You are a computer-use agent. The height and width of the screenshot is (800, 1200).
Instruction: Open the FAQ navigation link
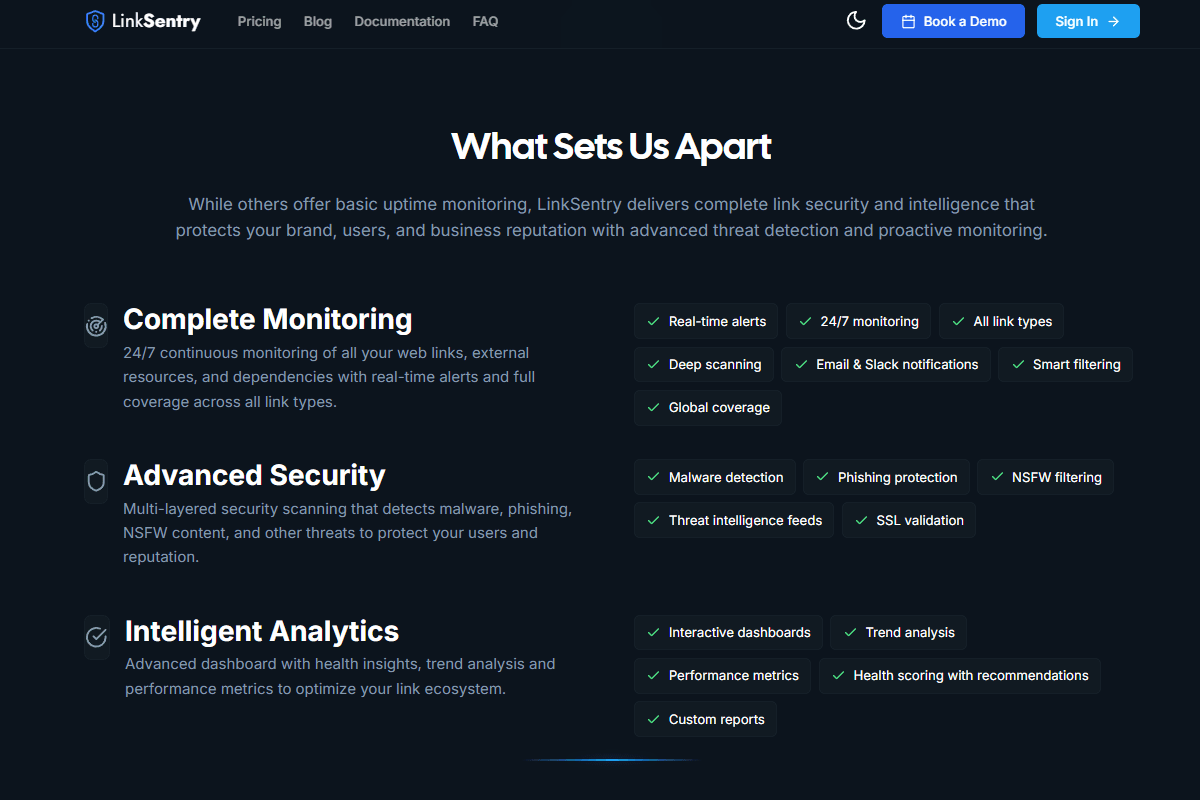(485, 21)
